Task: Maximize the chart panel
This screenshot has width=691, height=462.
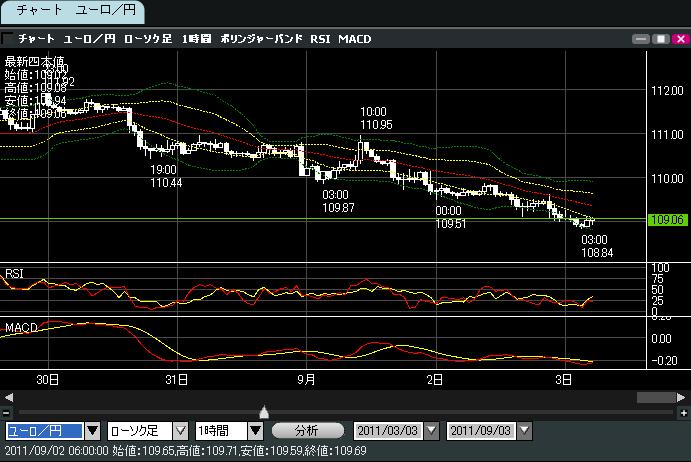Action: coord(660,39)
